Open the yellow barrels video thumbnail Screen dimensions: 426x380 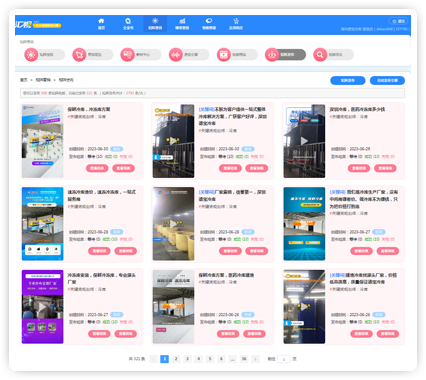[173, 224]
